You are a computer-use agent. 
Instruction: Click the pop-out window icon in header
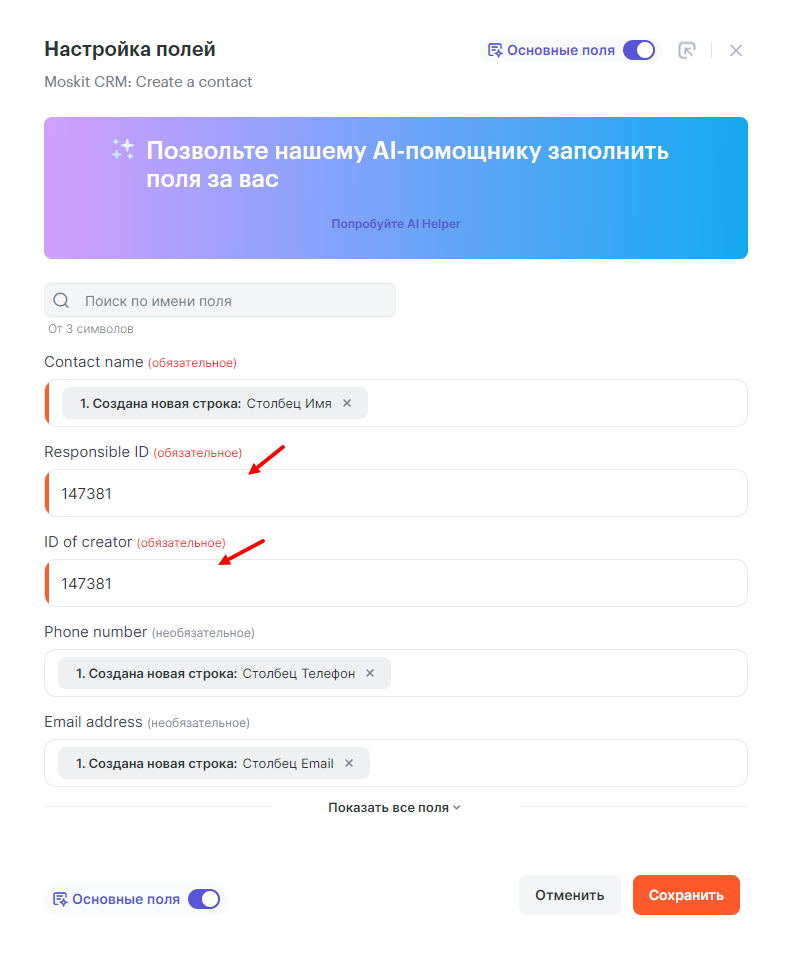[x=686, y=50]
